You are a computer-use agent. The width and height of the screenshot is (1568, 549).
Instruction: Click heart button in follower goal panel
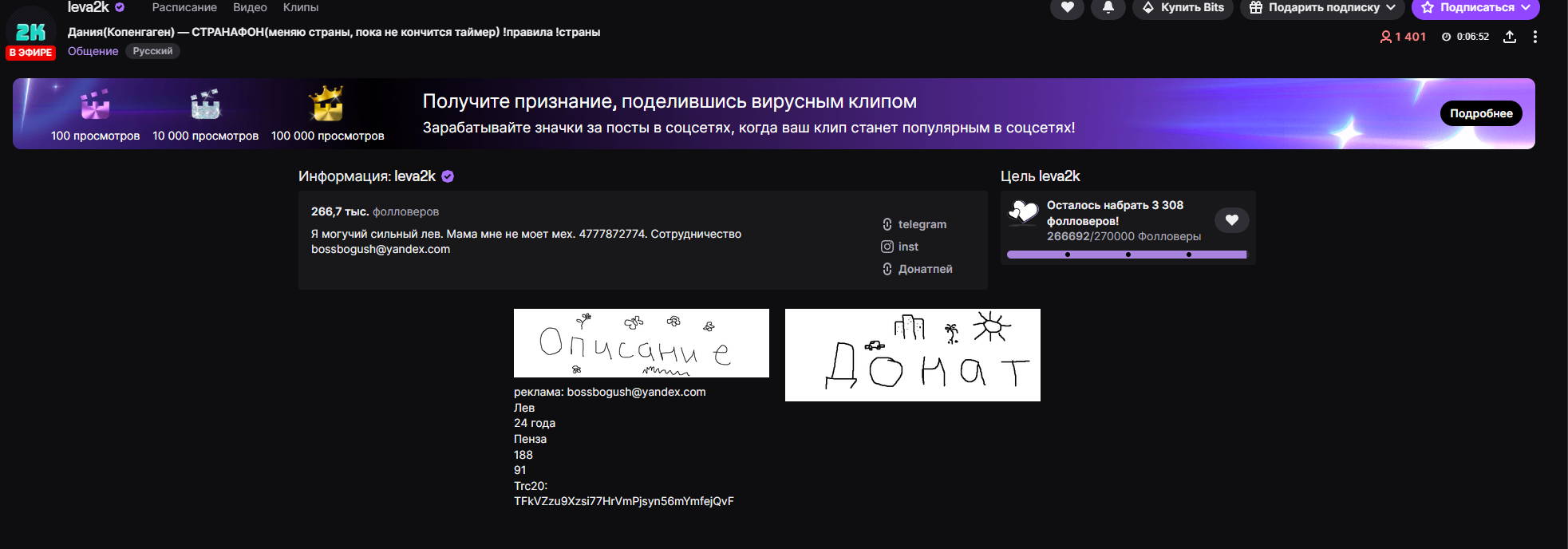1232,220
